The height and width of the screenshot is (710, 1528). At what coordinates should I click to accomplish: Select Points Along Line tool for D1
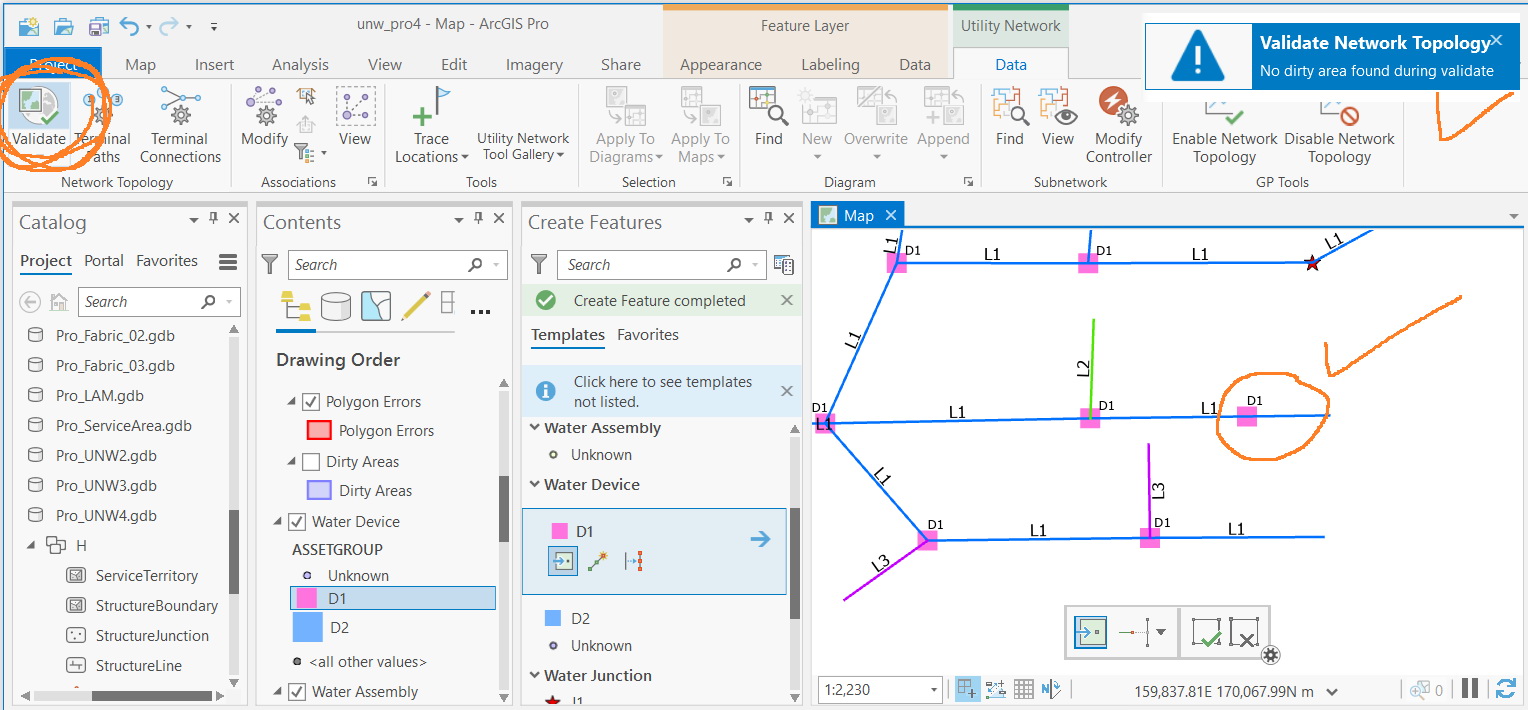(633, 561)
